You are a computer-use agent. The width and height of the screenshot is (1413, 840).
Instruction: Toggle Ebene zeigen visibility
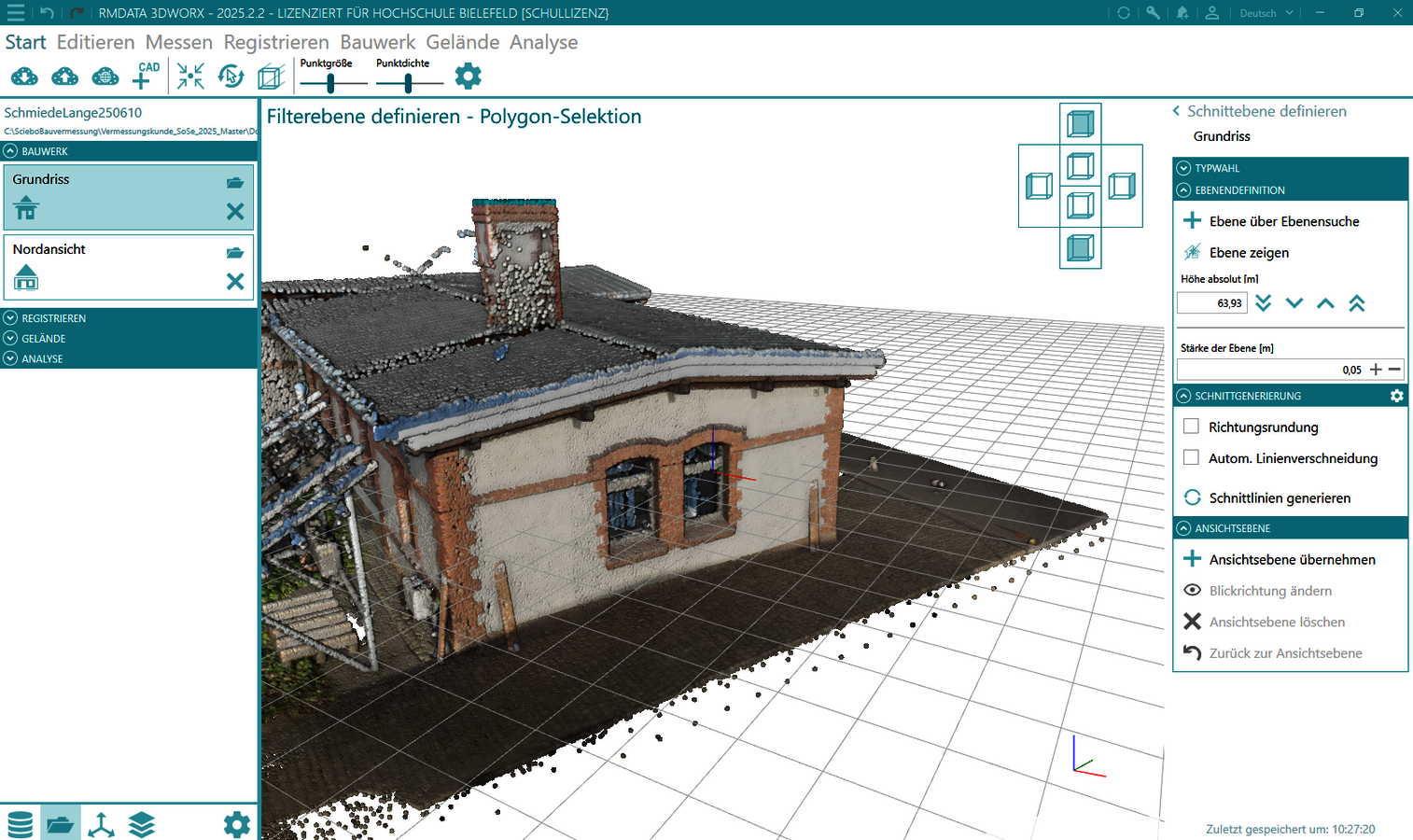coord(1248,252)
